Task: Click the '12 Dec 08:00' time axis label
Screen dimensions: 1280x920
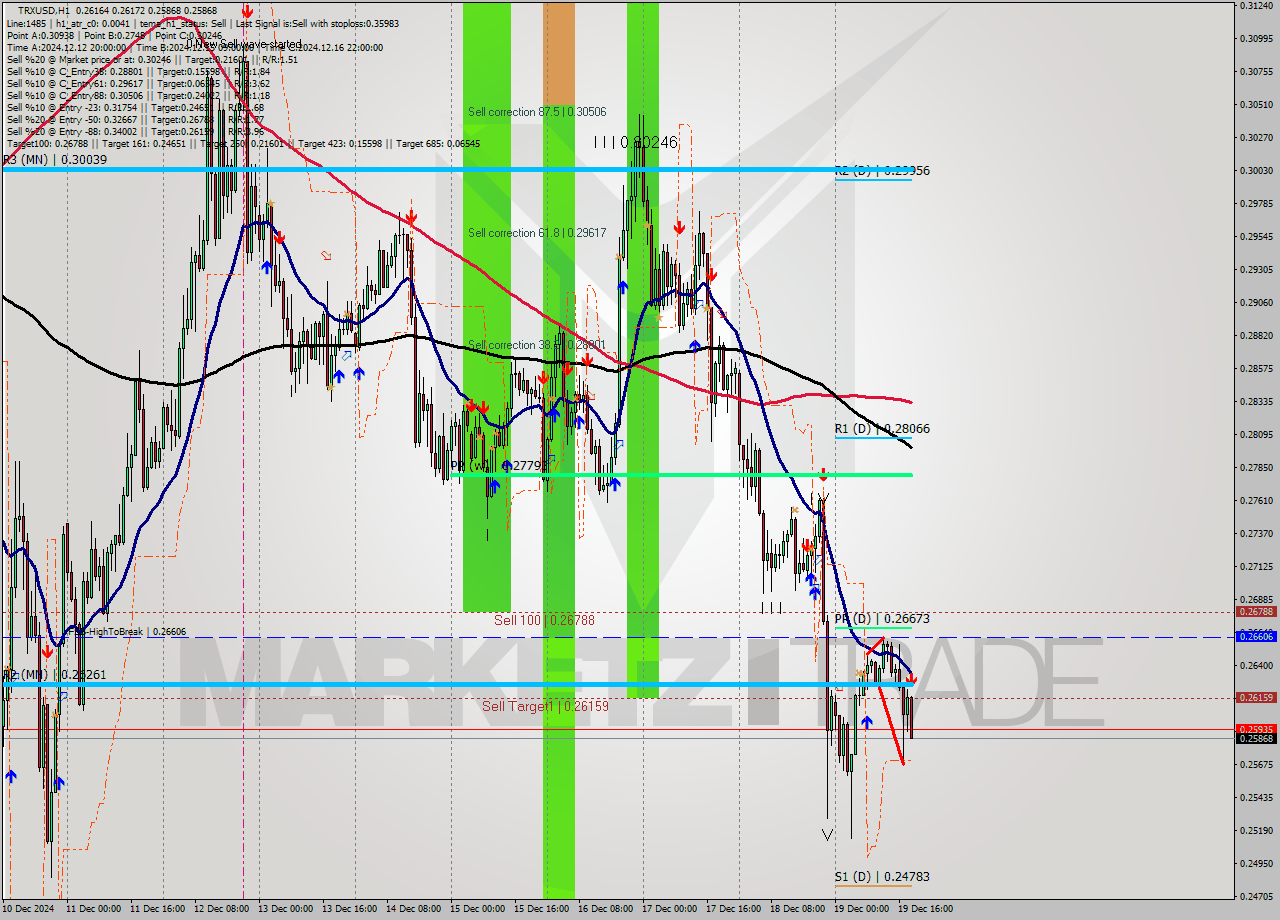Action: (x=222, y=909)
